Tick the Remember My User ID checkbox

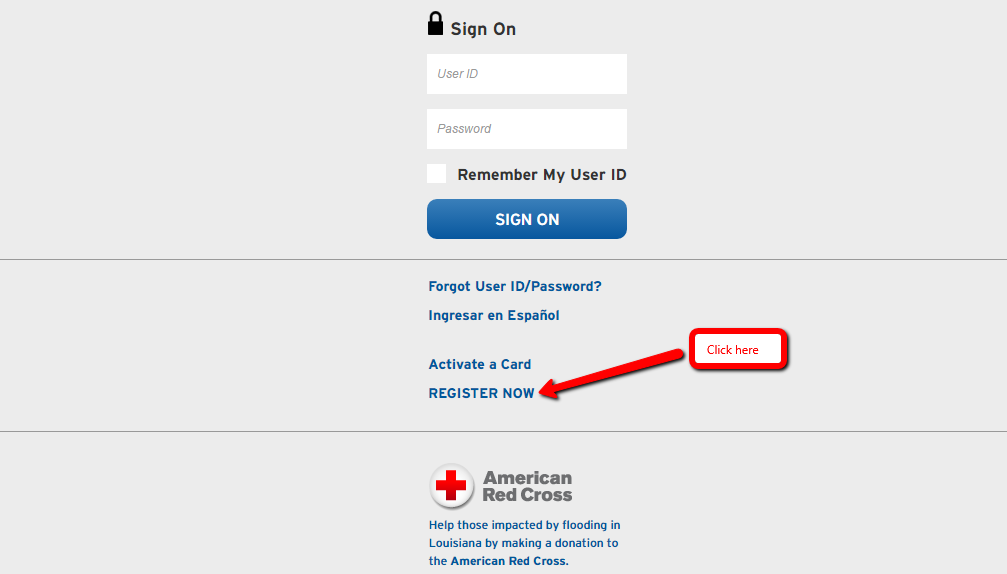tap(437, 174)
